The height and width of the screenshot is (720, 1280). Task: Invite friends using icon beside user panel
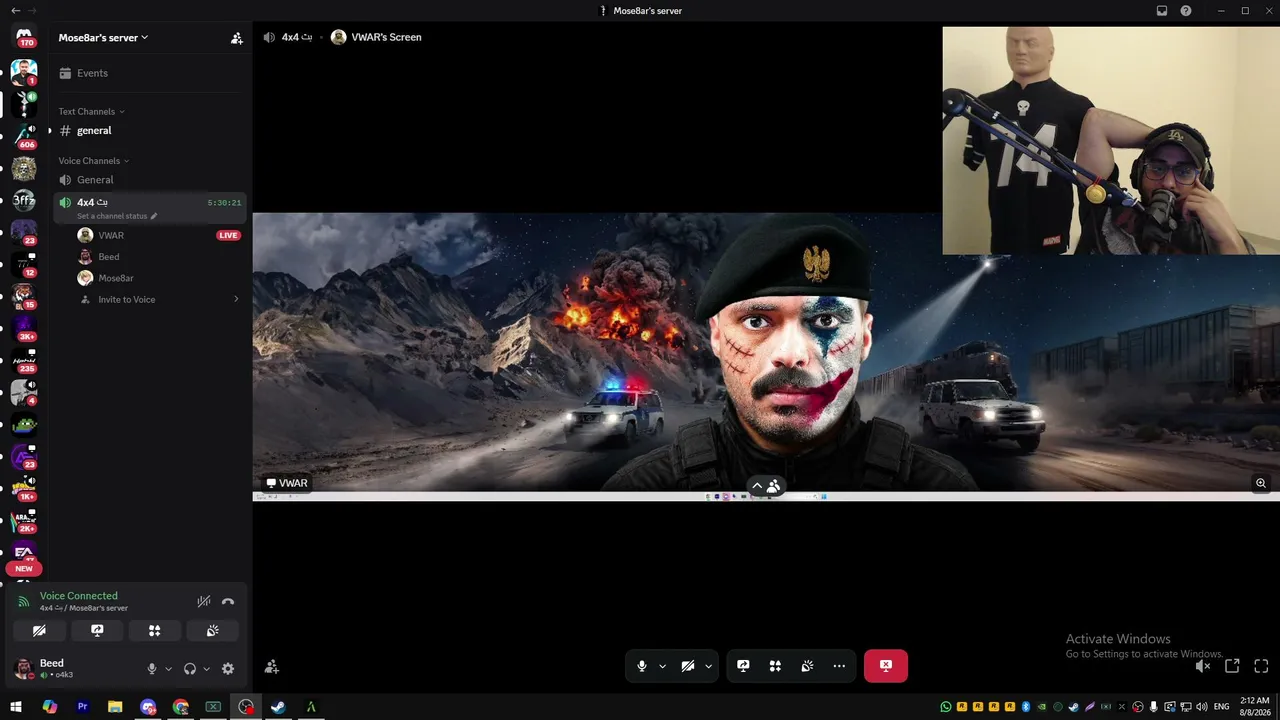coord(272,667)
